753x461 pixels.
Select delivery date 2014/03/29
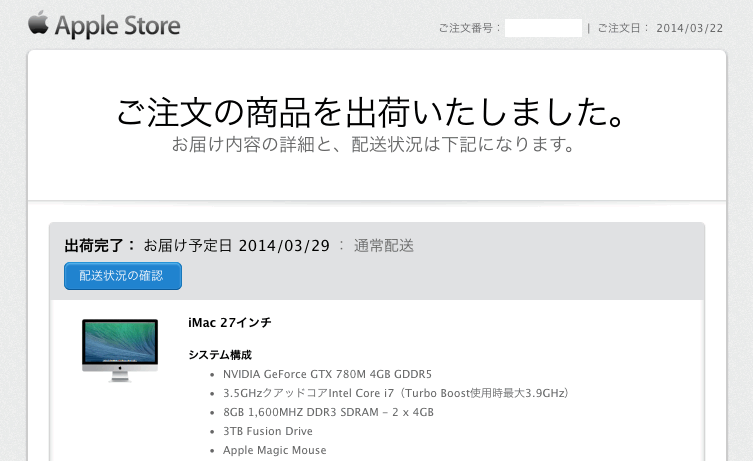click(284, 246)
